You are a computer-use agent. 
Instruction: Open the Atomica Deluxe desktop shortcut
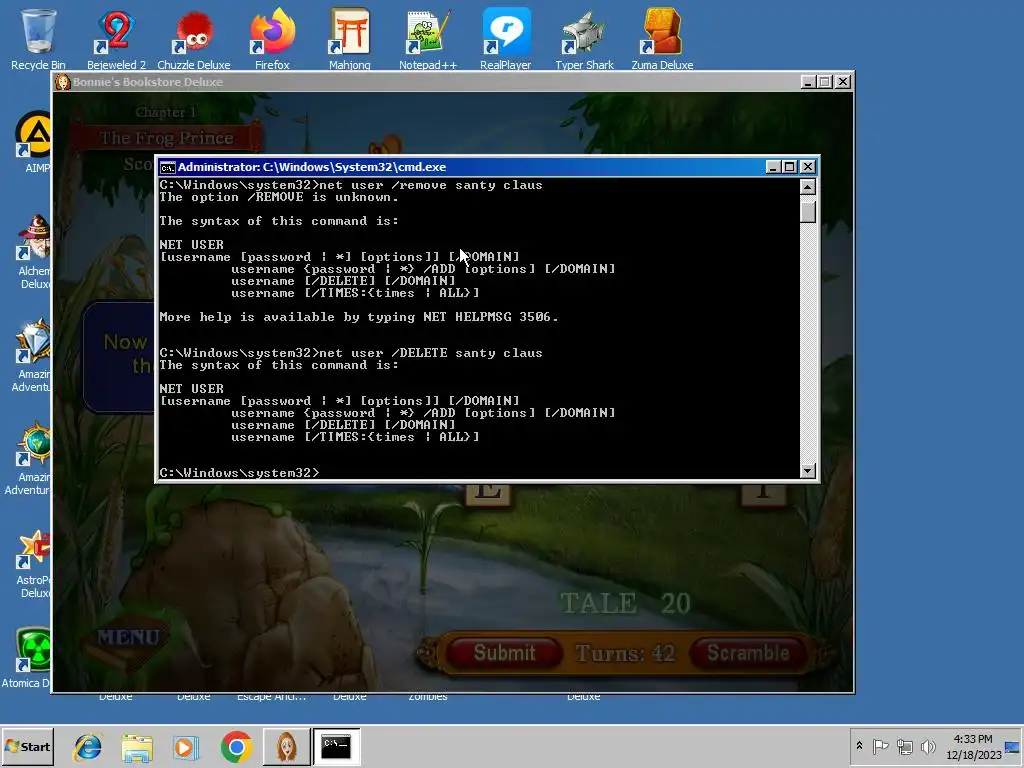coord(26,658)
